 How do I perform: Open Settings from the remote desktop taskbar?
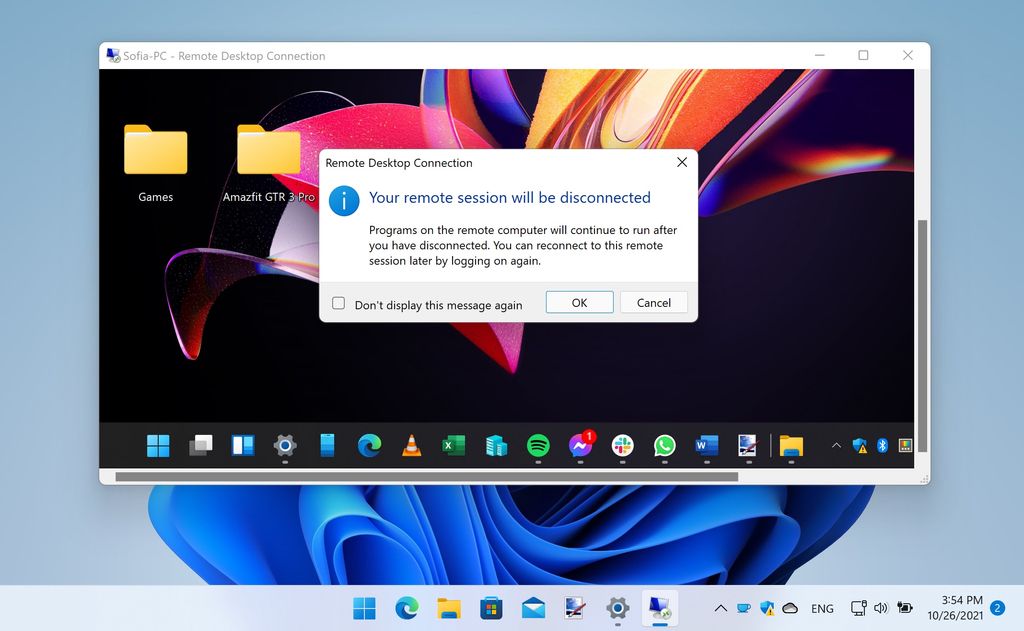coord(284,445)
